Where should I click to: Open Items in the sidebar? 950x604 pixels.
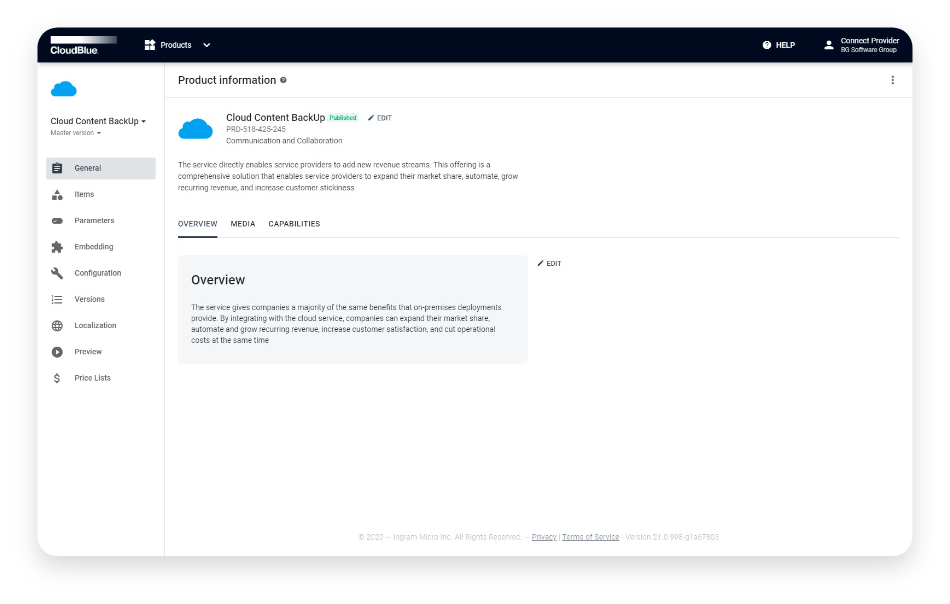tap(84, 194)
